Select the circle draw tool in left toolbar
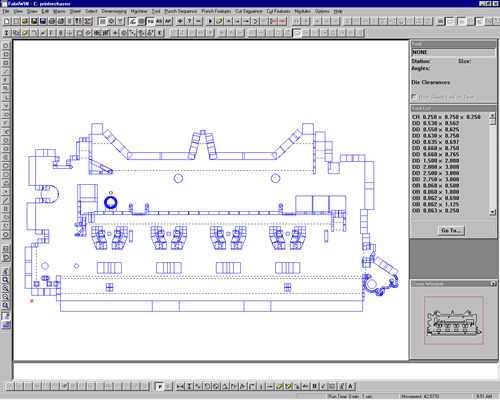This screenshot has height=400, width=500. click(x=6, y=45)
